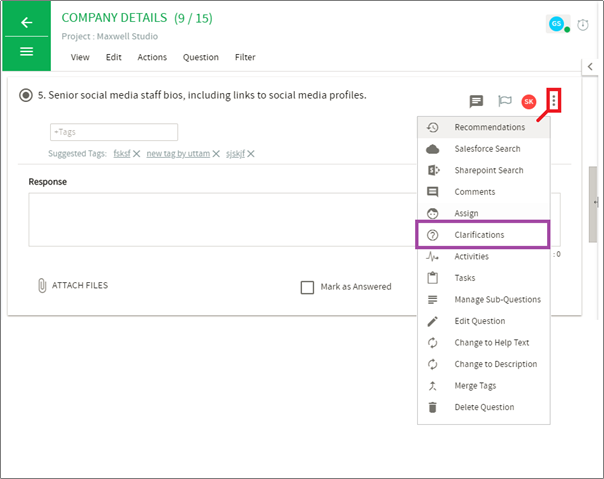
Task: Click the Tasks clipboard icon
Action: (x=433, y=278)
